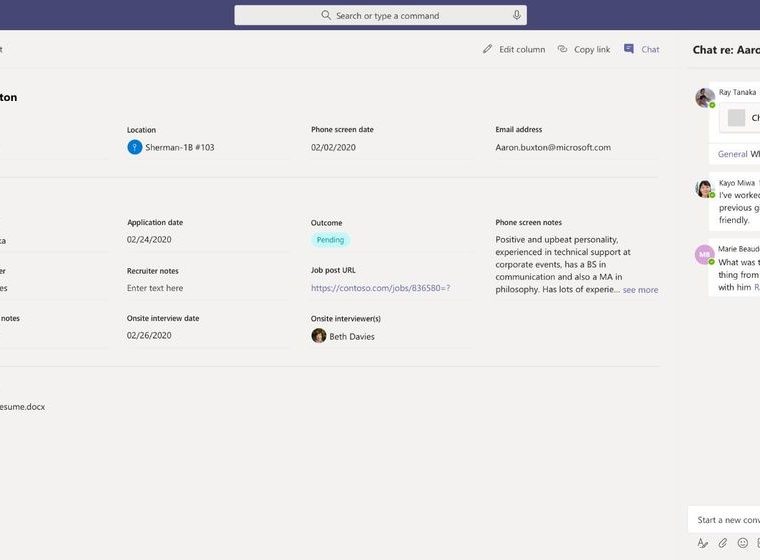This screenshot has height=560, width=760.
Task: Click the Format text icon below compose box
Action: (x=703, y=543)
